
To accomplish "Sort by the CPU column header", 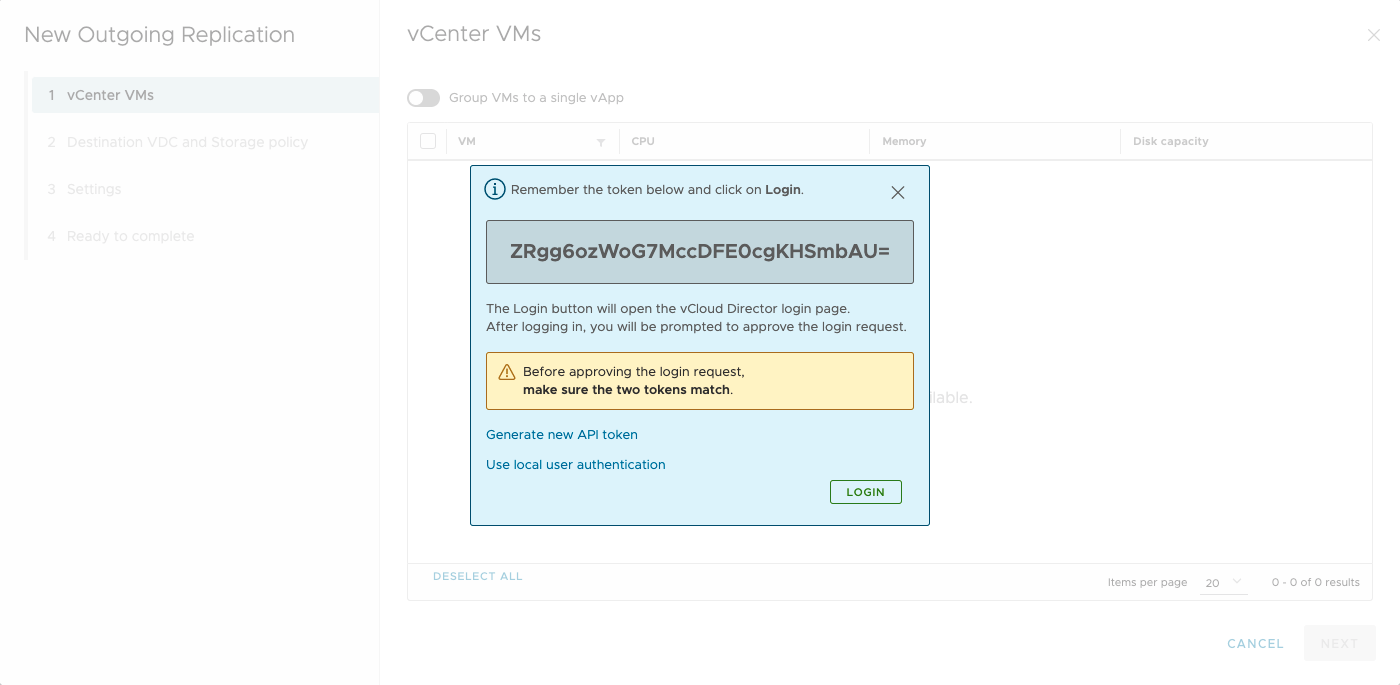I will [643, 142].
